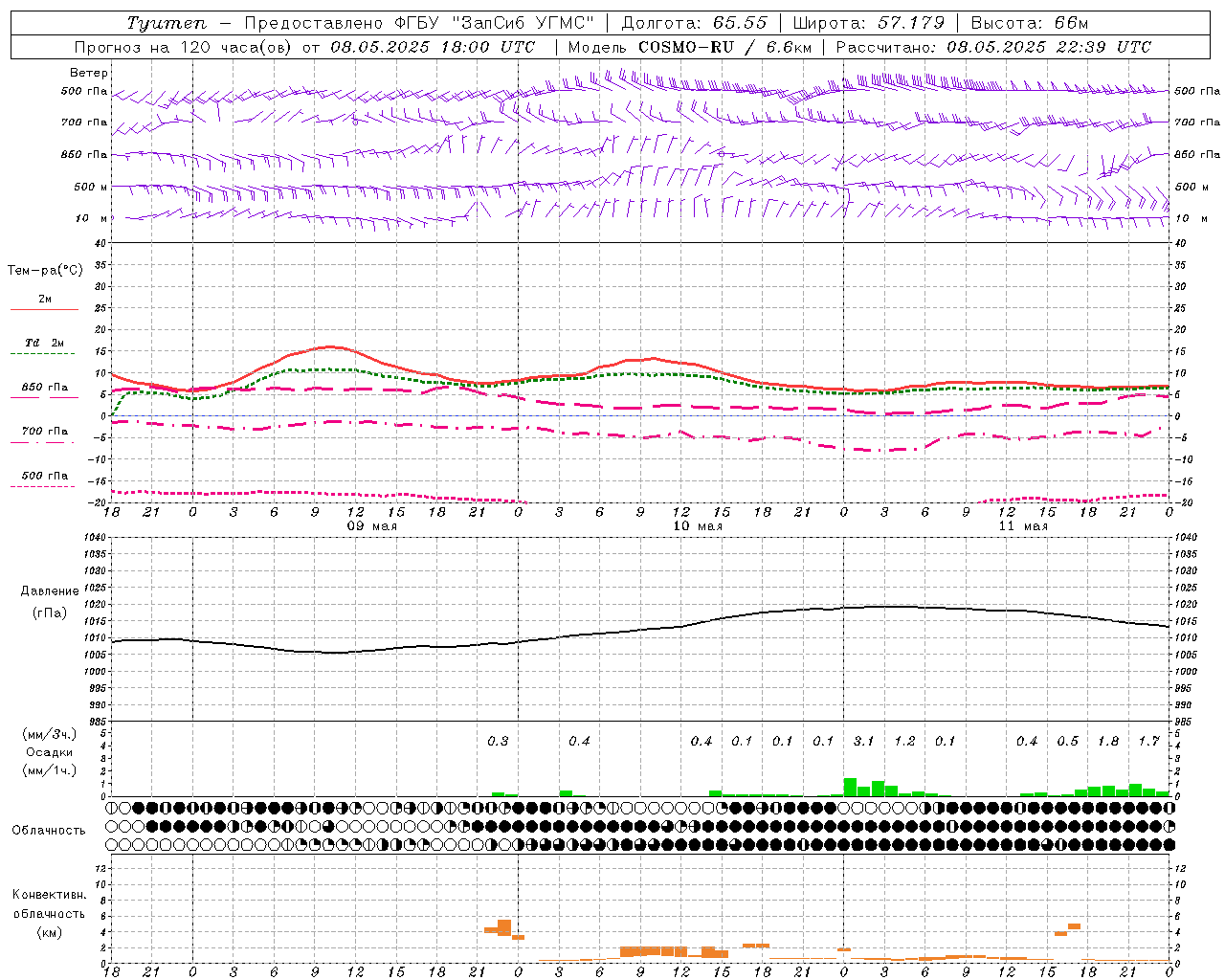Click the 'Td 2м' dew point legend label

(x=44, y=343)
